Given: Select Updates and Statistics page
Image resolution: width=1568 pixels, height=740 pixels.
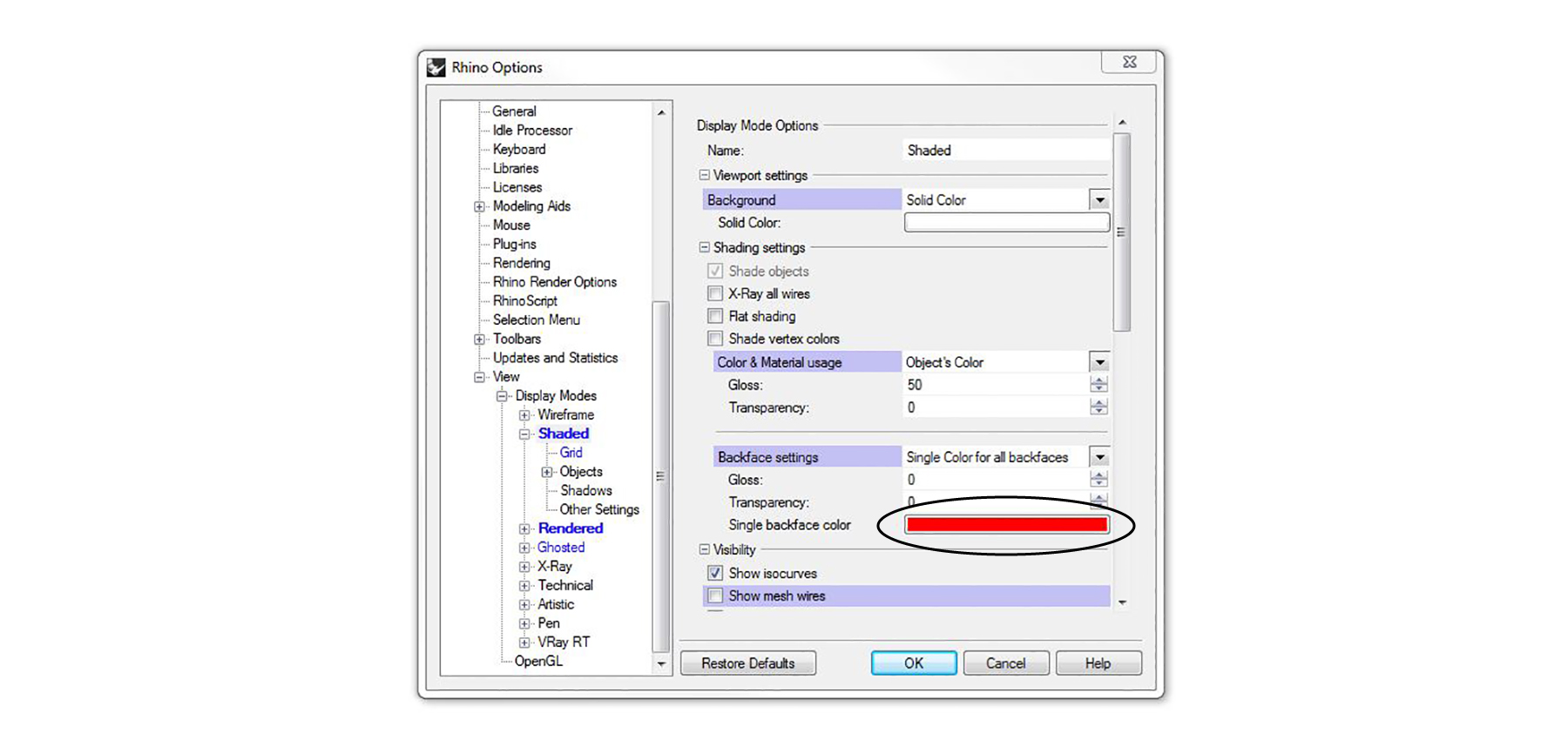Looking at the screenshot, I should point(556,358).
